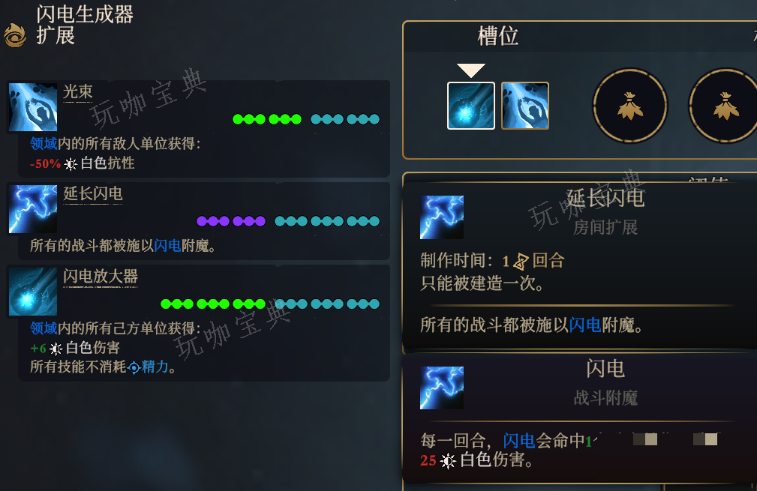The image size is (757, 491).
Task: Click the 闪电生成器 扩展 title
Action: (x=84, y=25)
